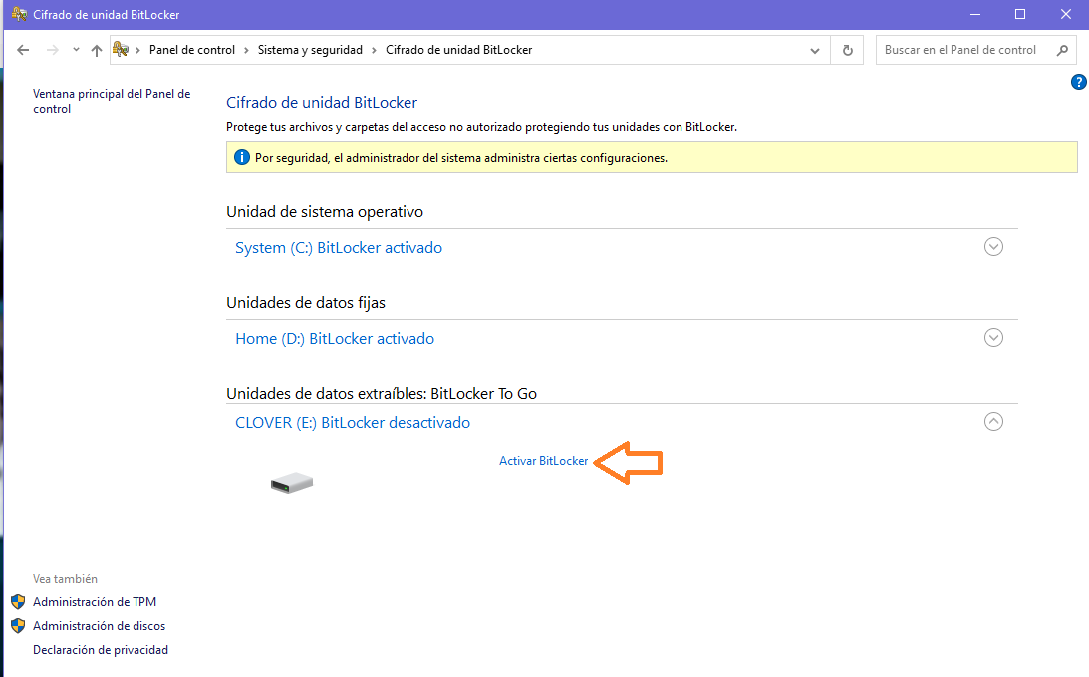Click breadcrumb chevron after 'Sistema y seguridad'

tap(374, 50)
